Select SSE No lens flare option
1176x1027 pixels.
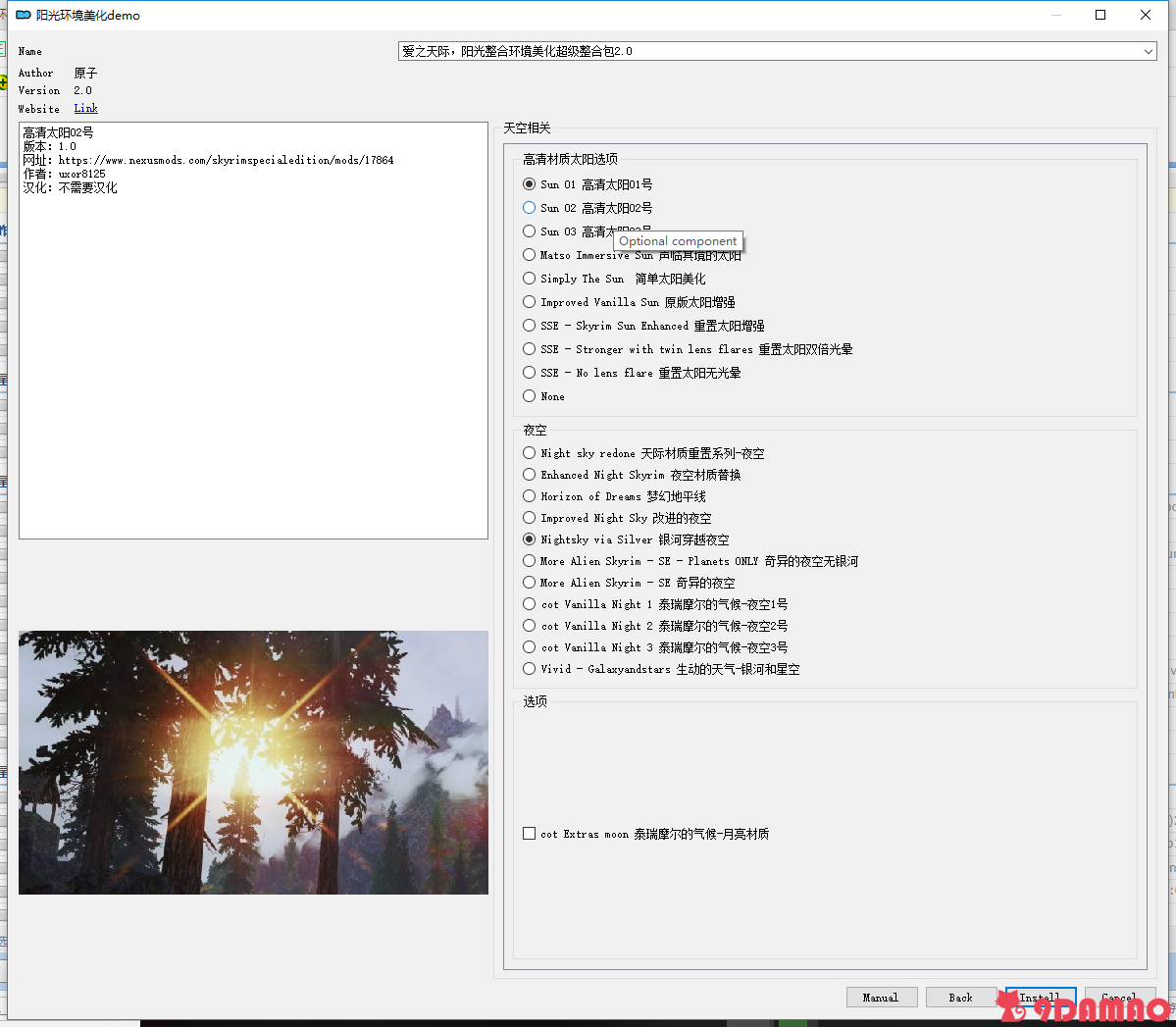[x=530, y=373]
